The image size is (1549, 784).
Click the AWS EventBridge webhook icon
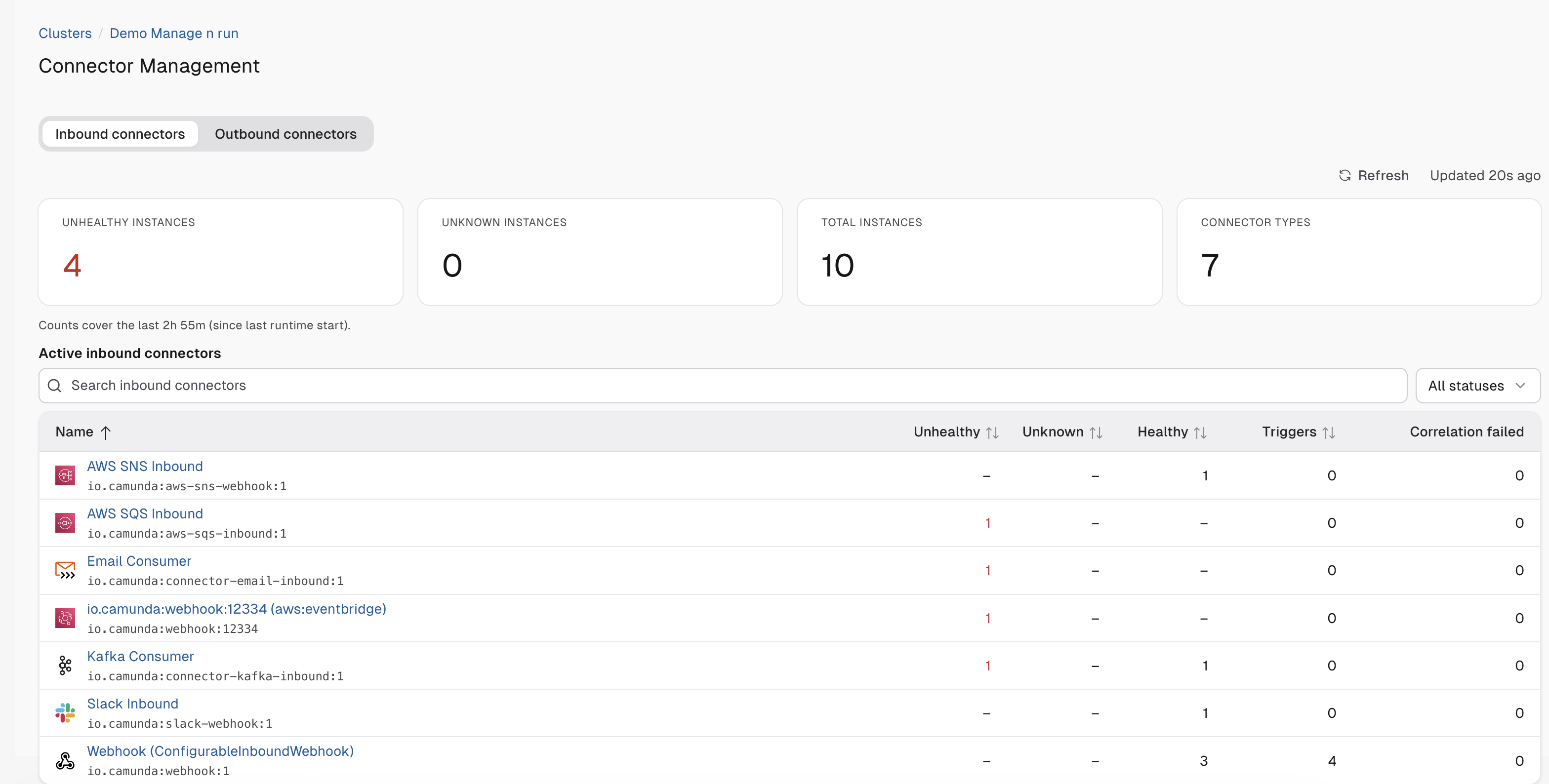65,618
